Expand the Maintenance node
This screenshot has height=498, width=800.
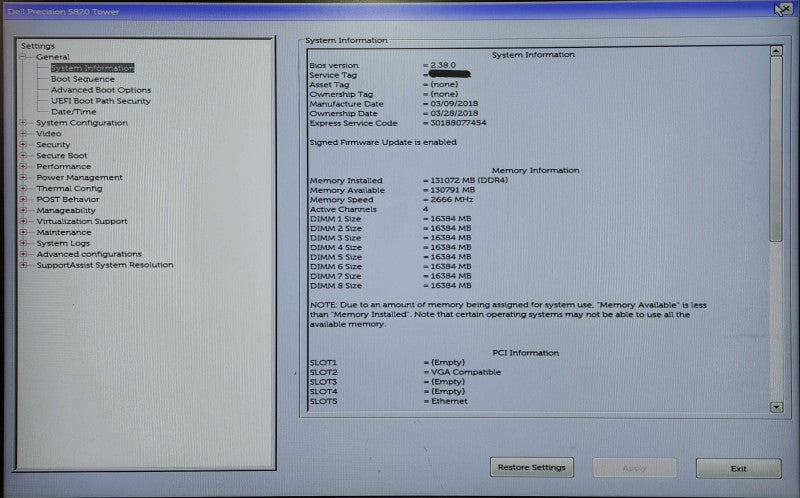pyautogui.click(x=22, y=232)
